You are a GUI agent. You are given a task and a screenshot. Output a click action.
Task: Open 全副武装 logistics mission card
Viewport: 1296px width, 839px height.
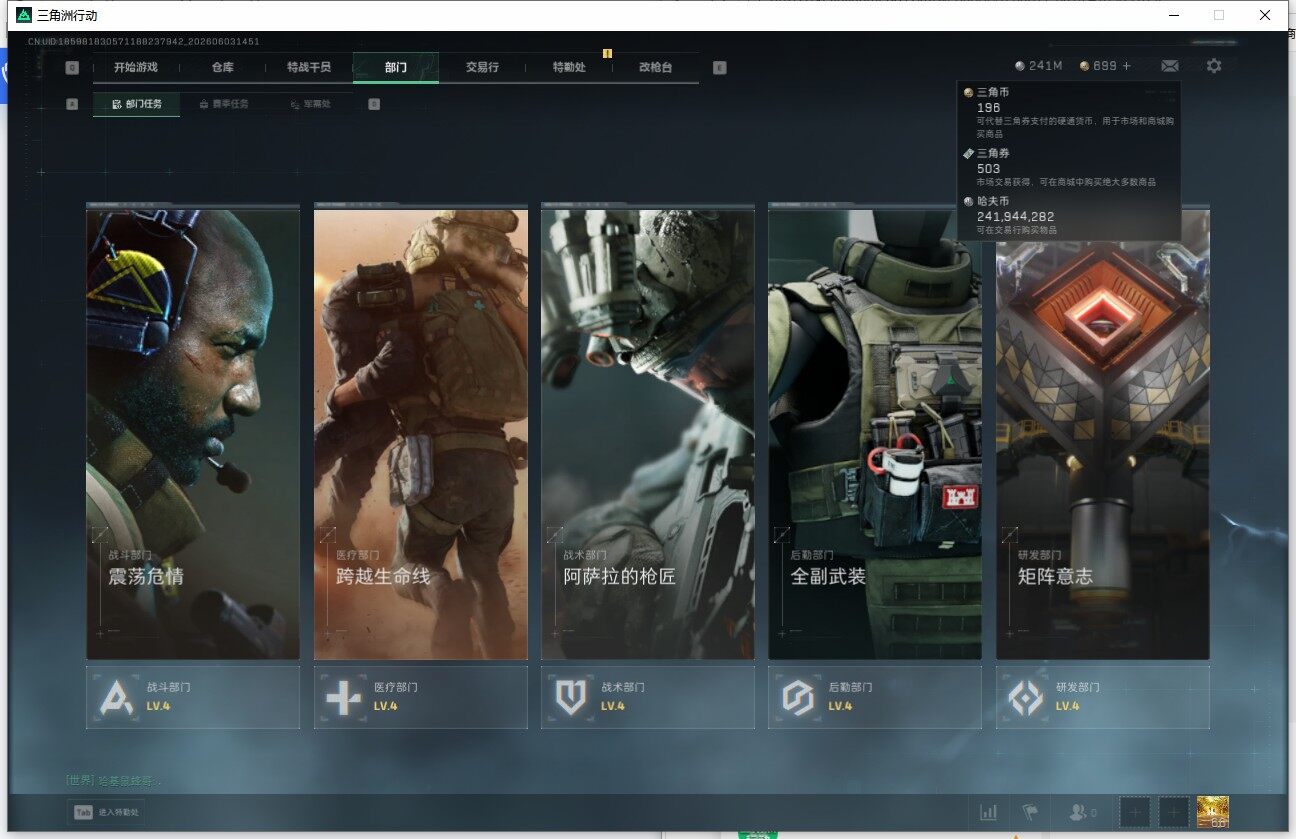[875, 434]
